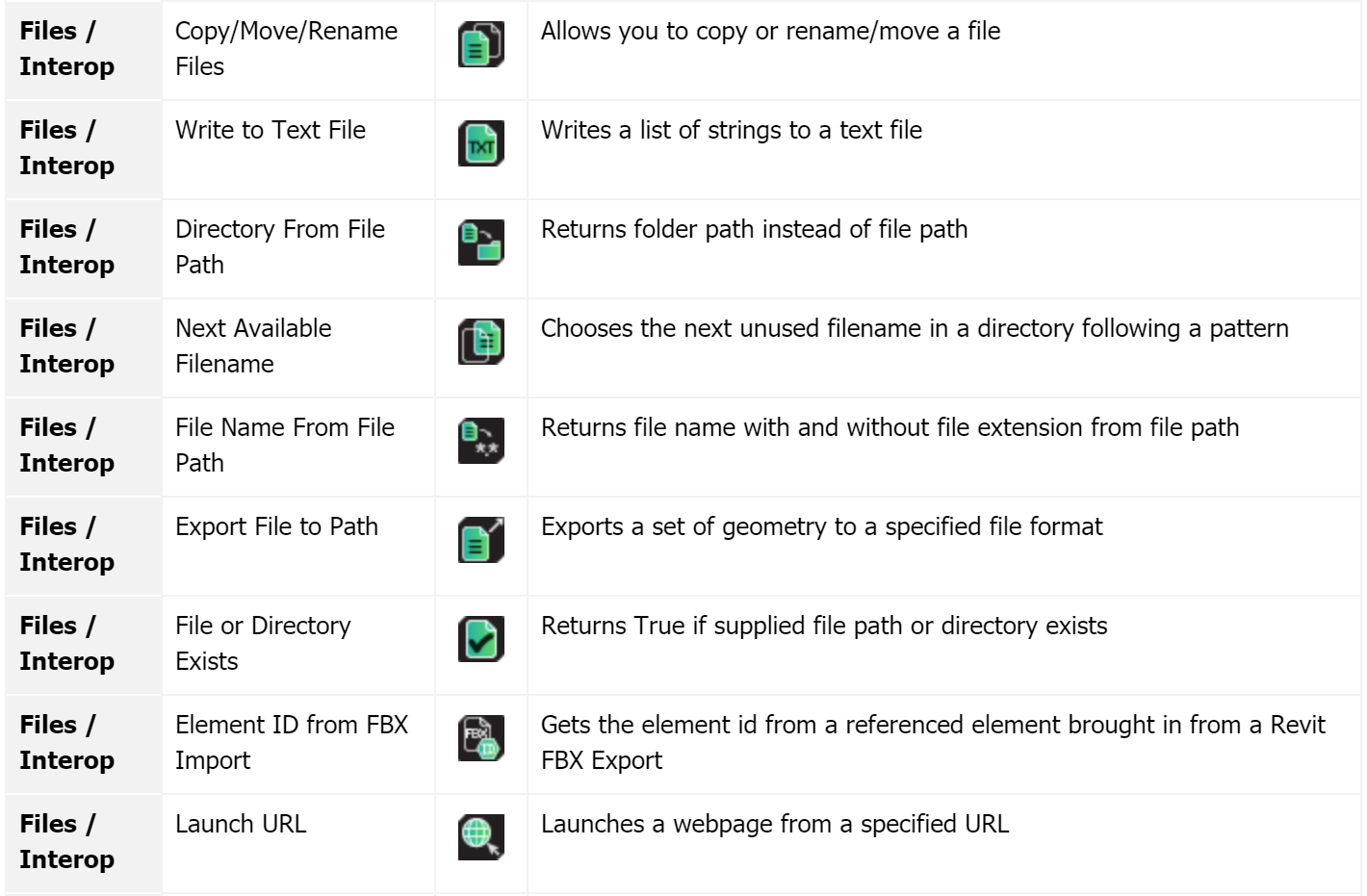Select the Element ID from FBX Import icon
The height and width of the screenshot is (896, 1367).
click(x=480, y=738)
